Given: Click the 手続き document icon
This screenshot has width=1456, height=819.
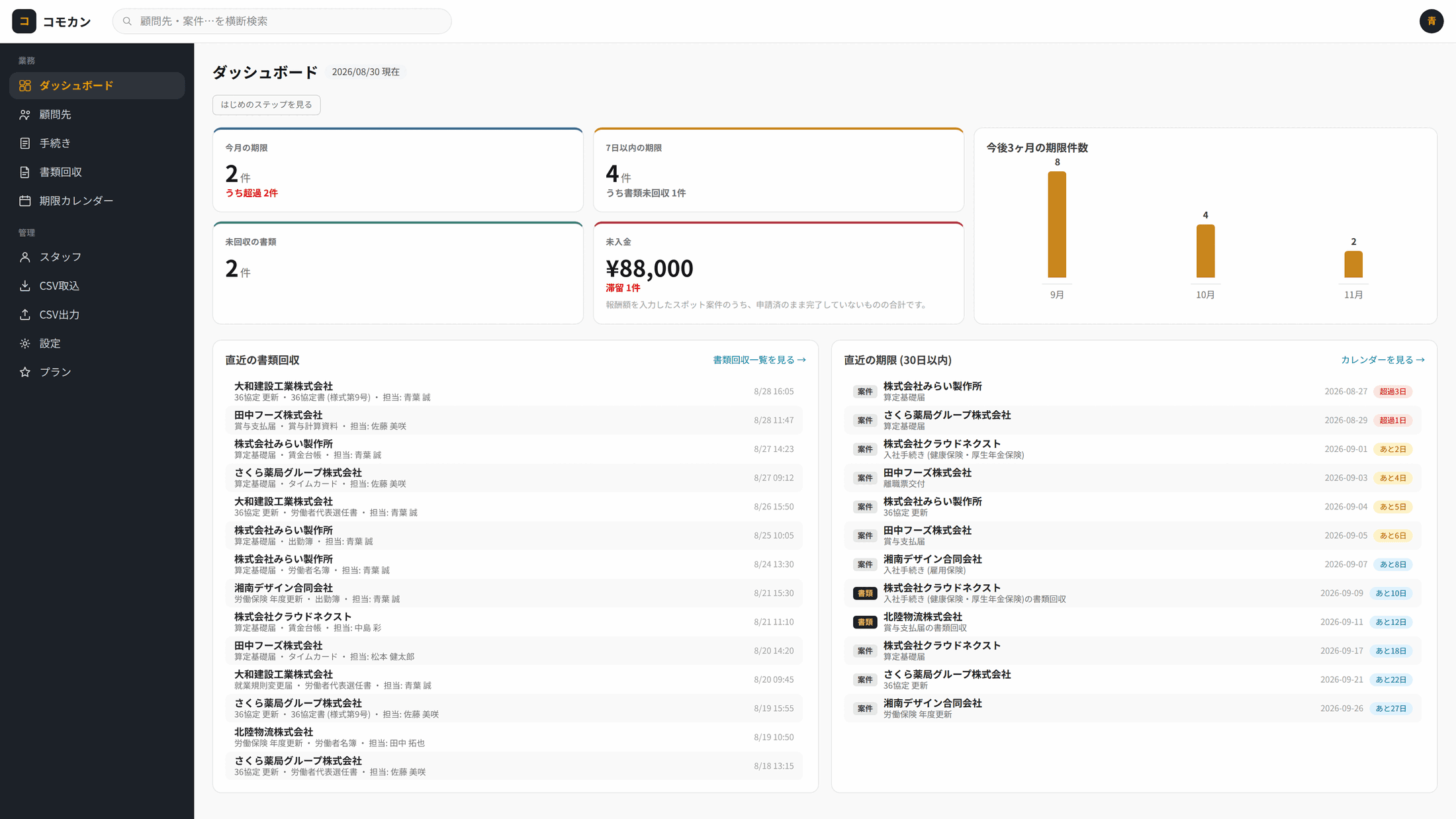Looking at the screenshot, I should point(25,143).
